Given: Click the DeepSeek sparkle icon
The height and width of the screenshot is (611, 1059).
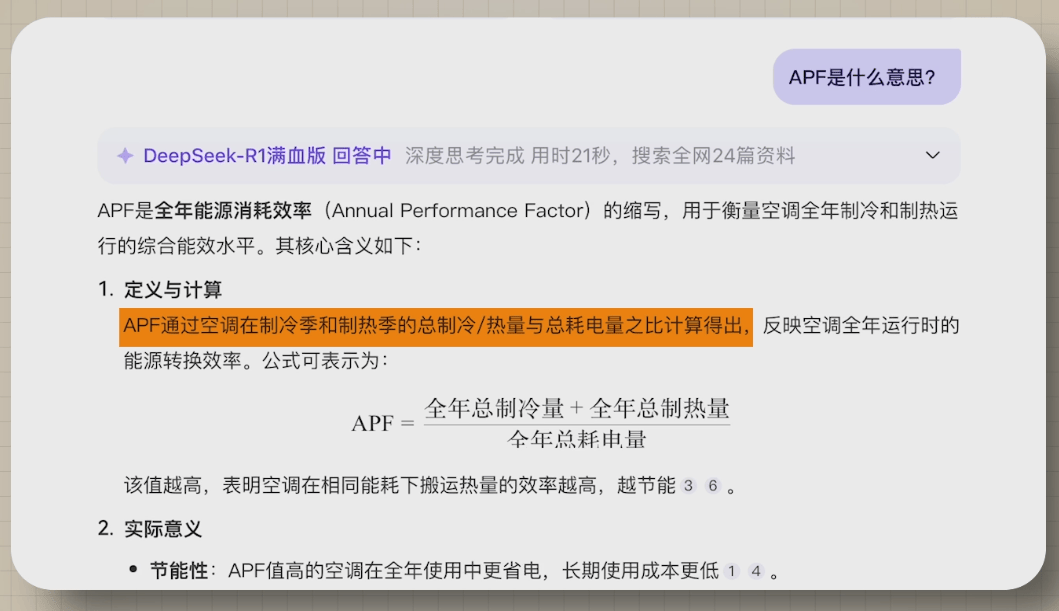Looking at the screenshot, I should coord(125,156).
